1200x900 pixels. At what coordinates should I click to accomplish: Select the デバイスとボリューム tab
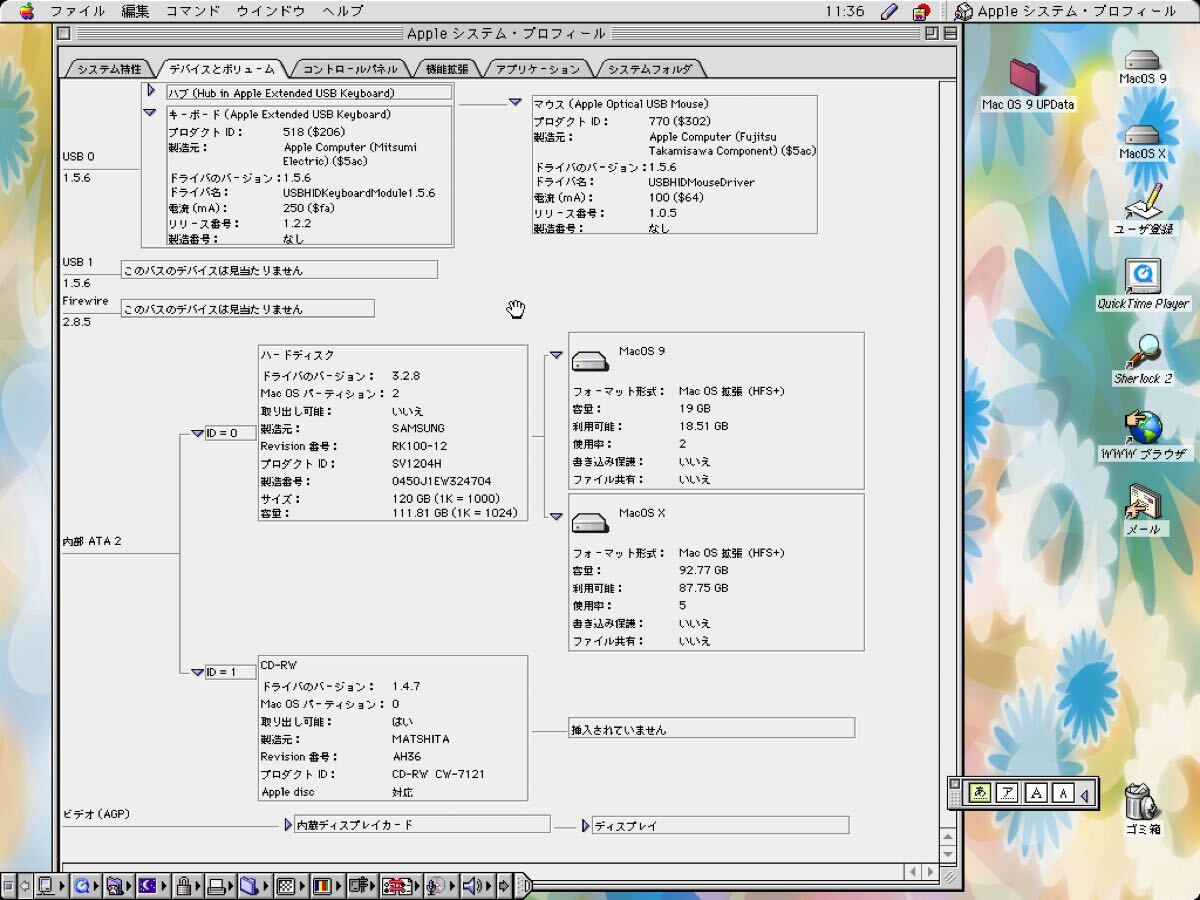[x=221, y=69]
